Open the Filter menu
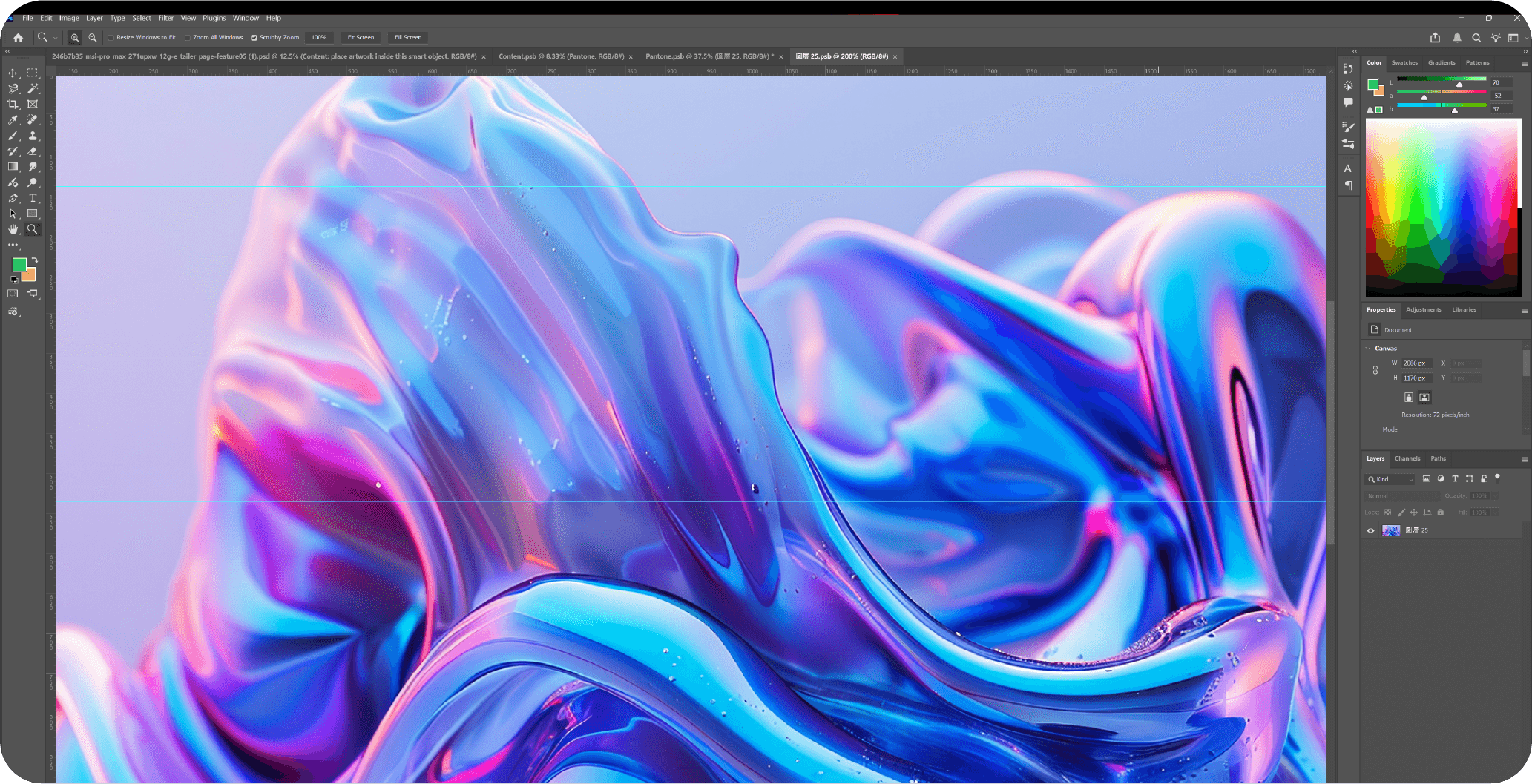Screen dimensions: 1532x784 [x=165, y=18]
